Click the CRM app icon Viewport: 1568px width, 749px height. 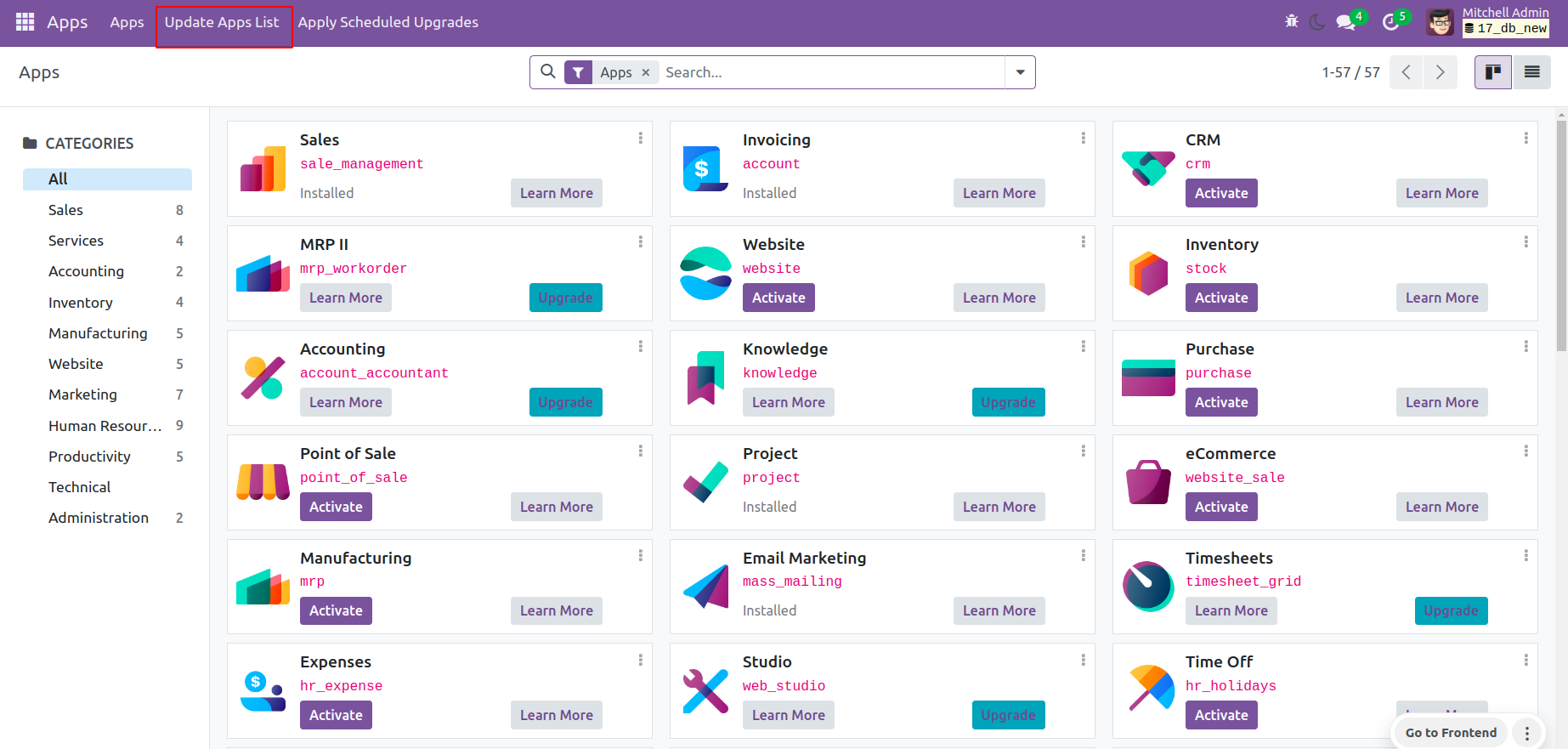[x=1149, y=168]
